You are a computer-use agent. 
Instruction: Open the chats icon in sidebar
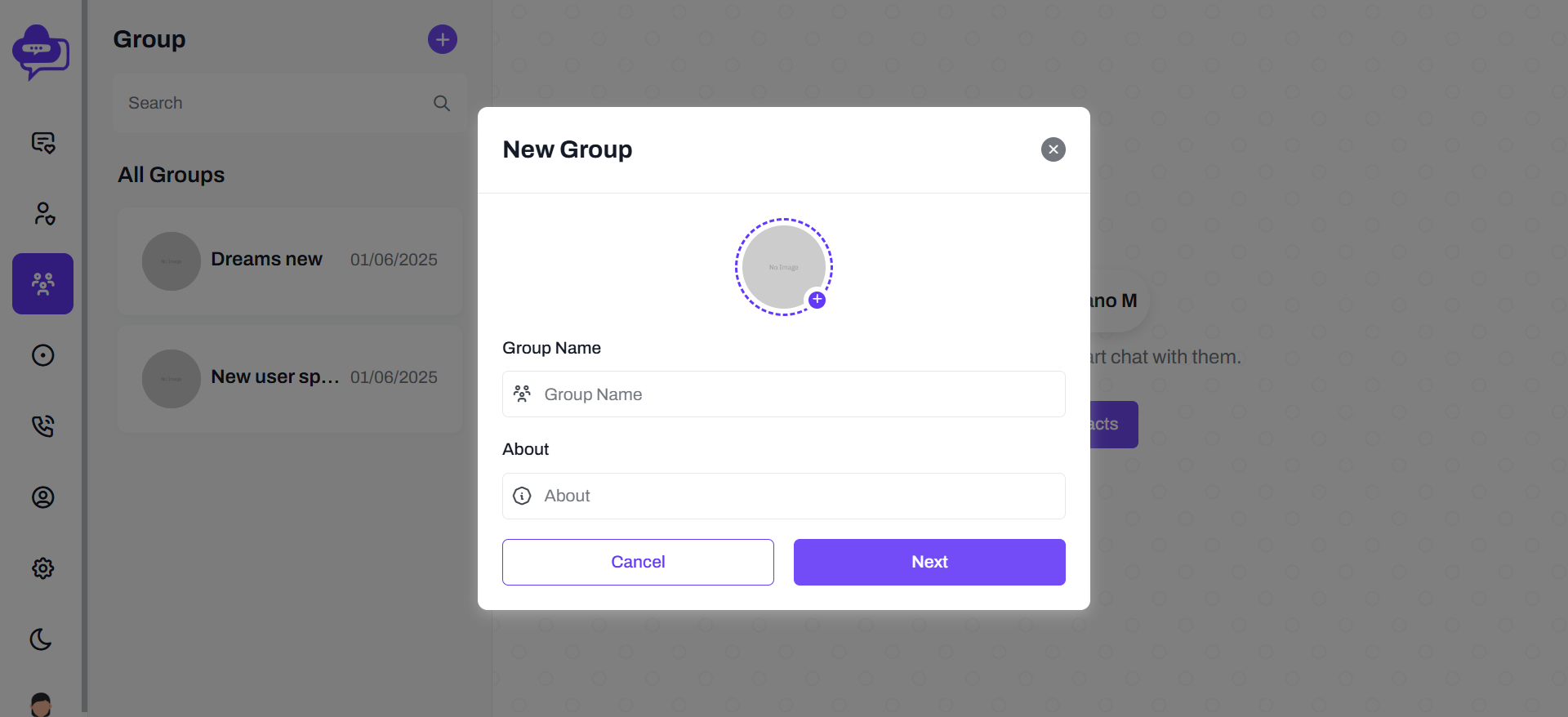point(42,143)
